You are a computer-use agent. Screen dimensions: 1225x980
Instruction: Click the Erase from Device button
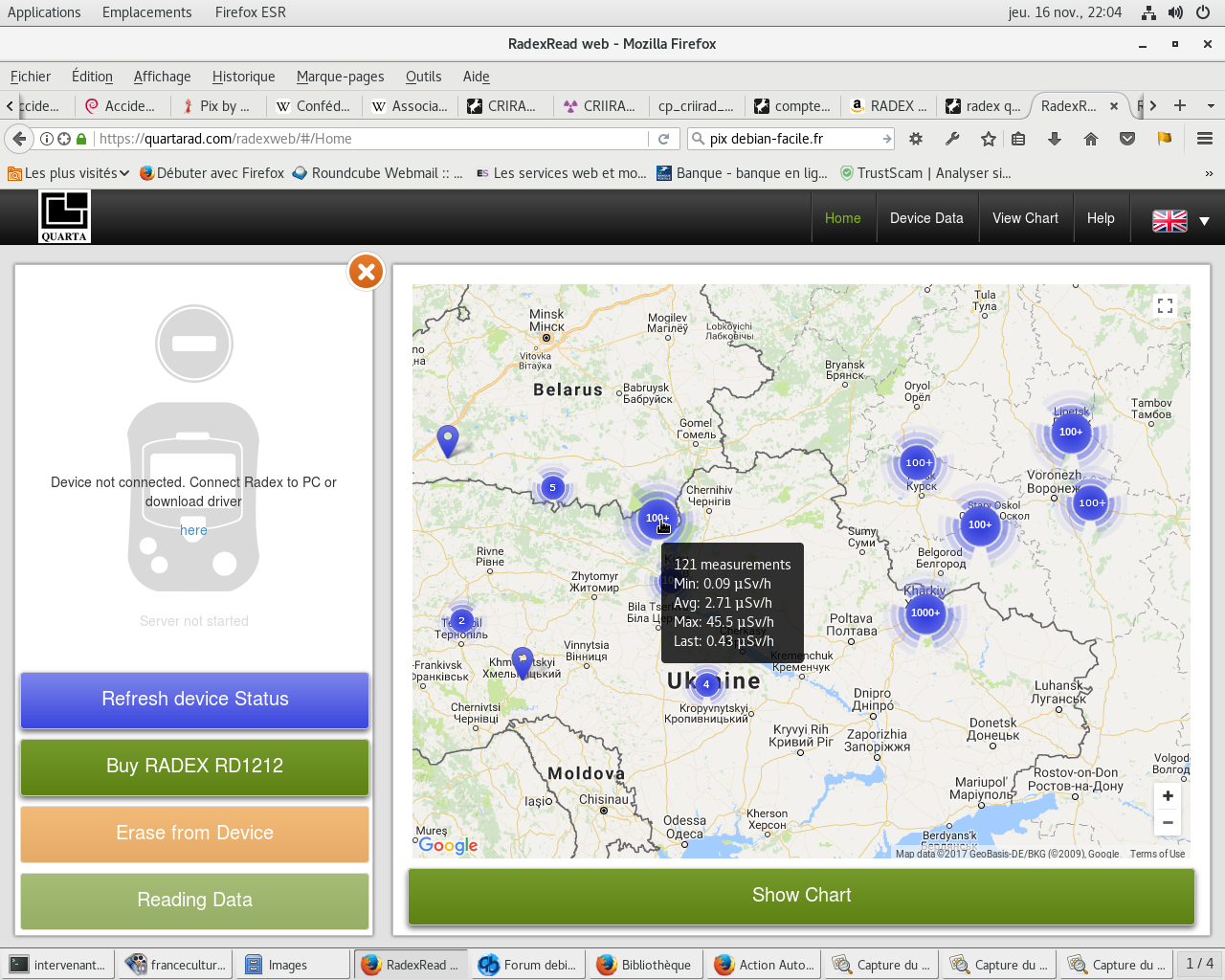[194, 834]
